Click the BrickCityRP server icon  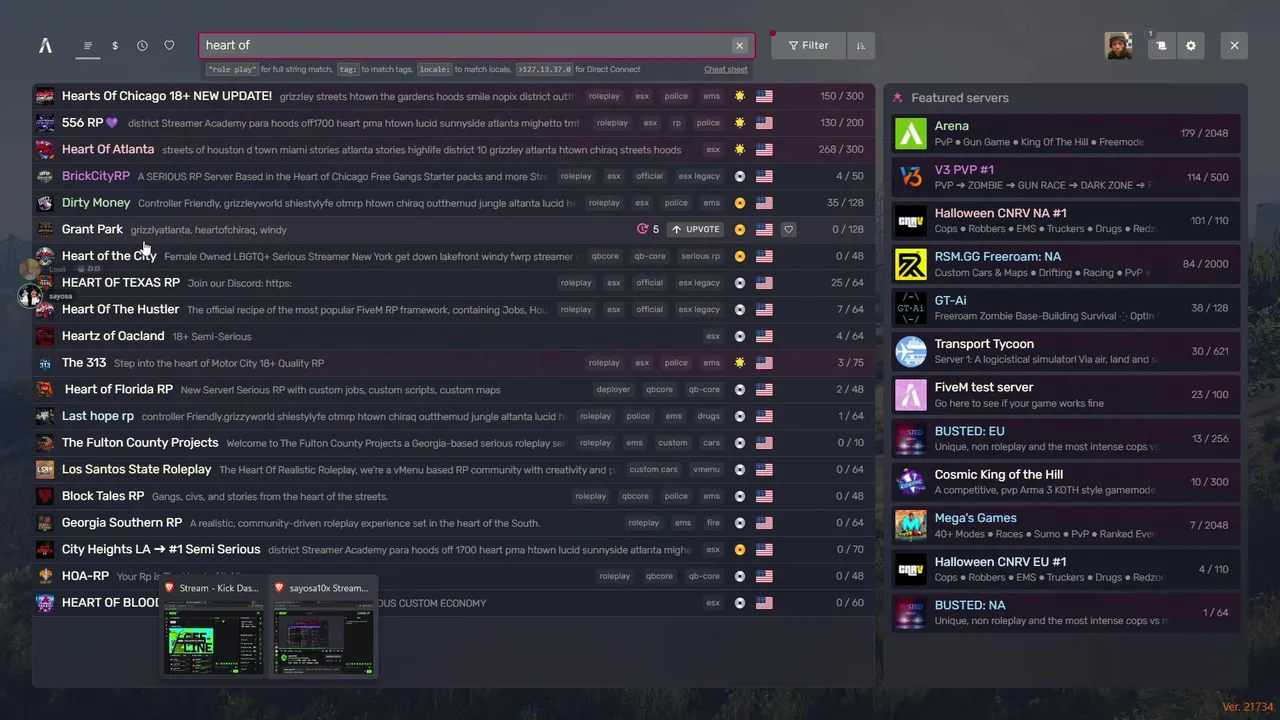point(45,176)
